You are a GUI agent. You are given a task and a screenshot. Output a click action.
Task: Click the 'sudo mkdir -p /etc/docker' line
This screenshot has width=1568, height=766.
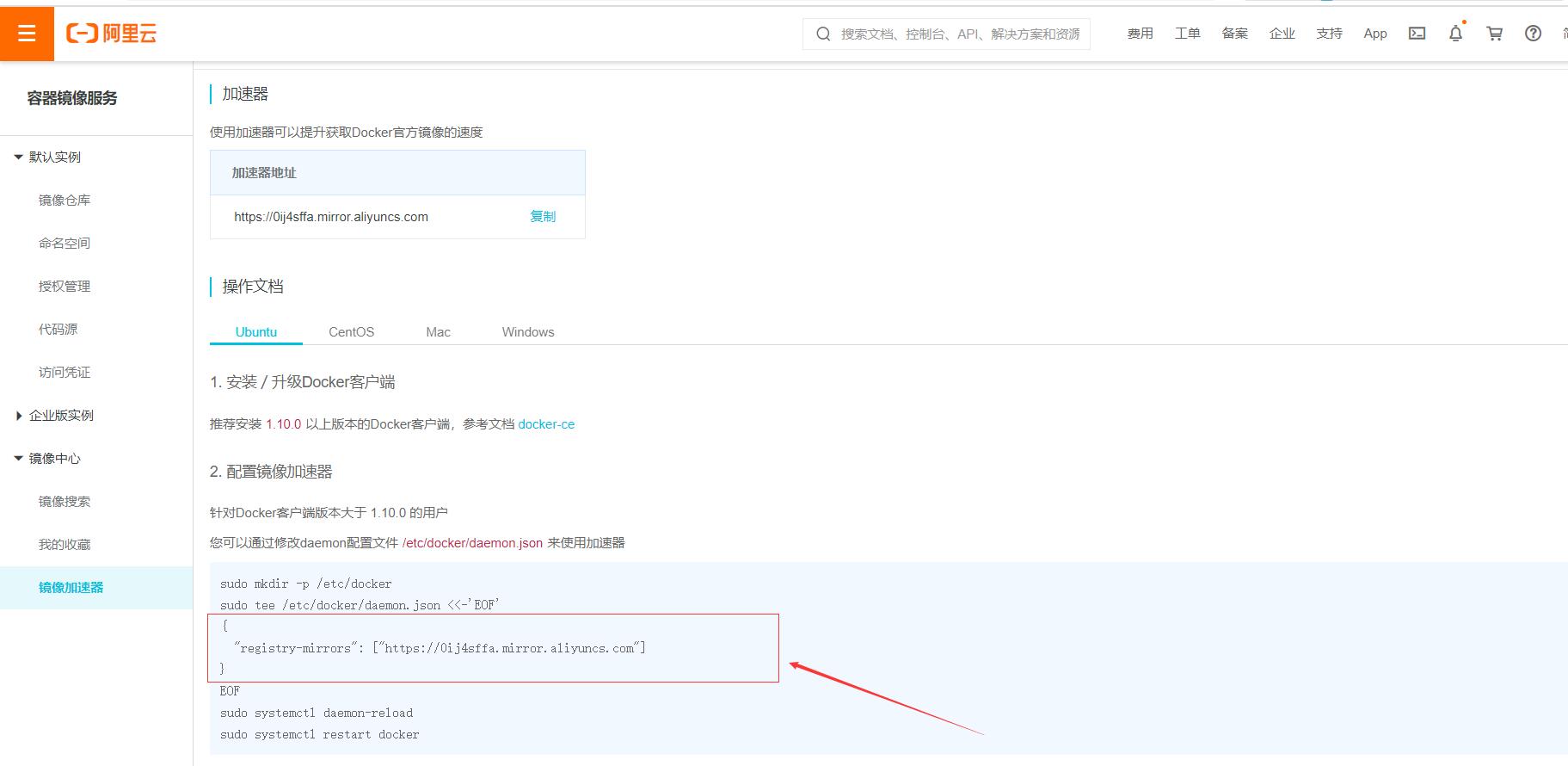pos(306,584)
